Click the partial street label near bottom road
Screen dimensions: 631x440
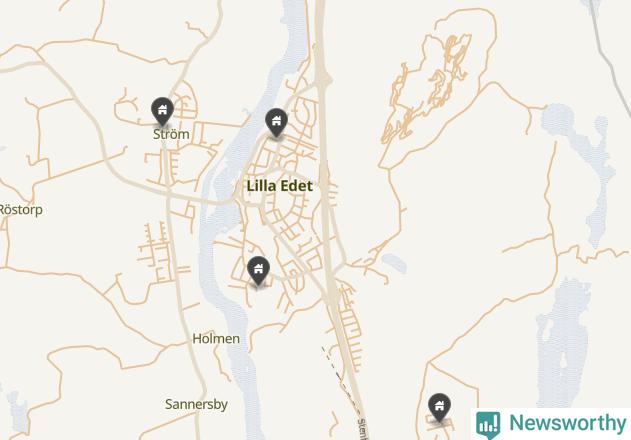tap(362, 429)
